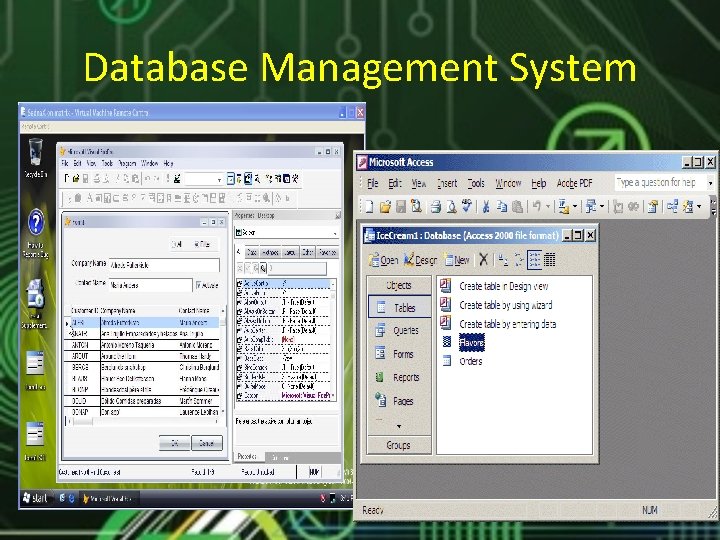Click the blue question-mark help desktop icon
Screen dimensions: 720x540
(35, 233)
